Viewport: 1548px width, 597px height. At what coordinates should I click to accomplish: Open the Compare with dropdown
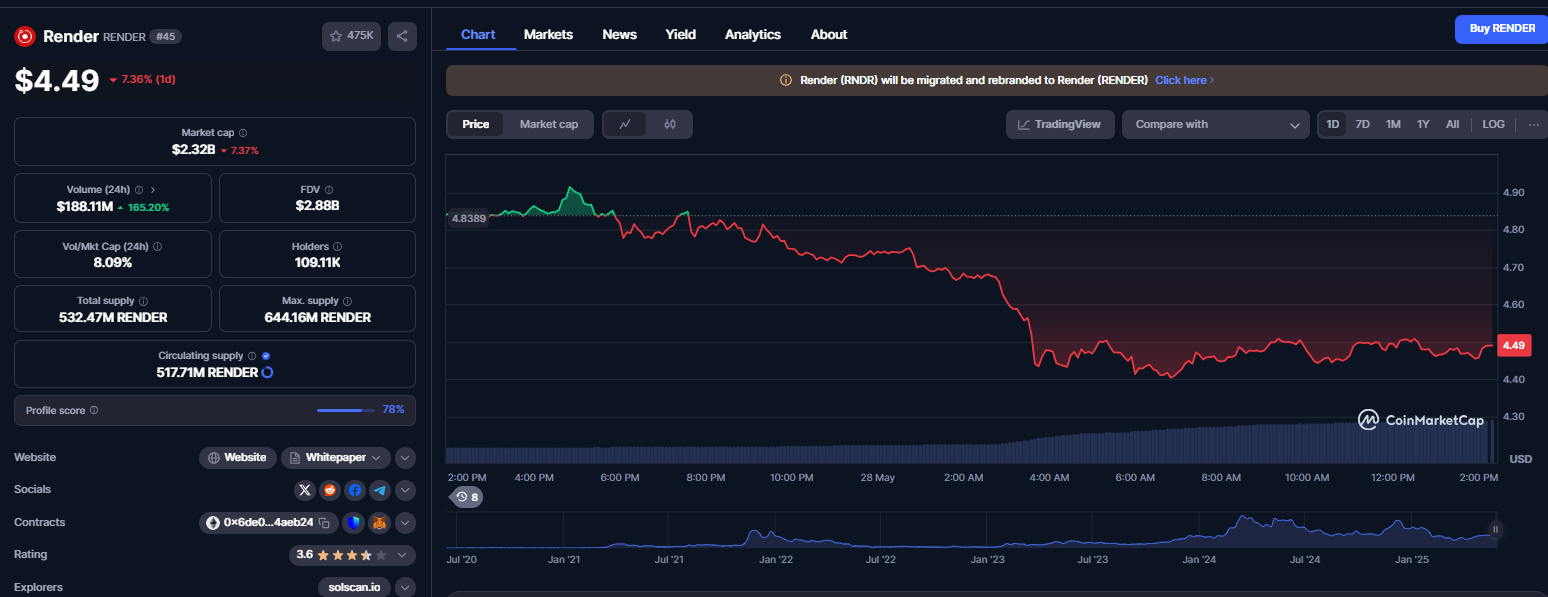point(1215,125)
